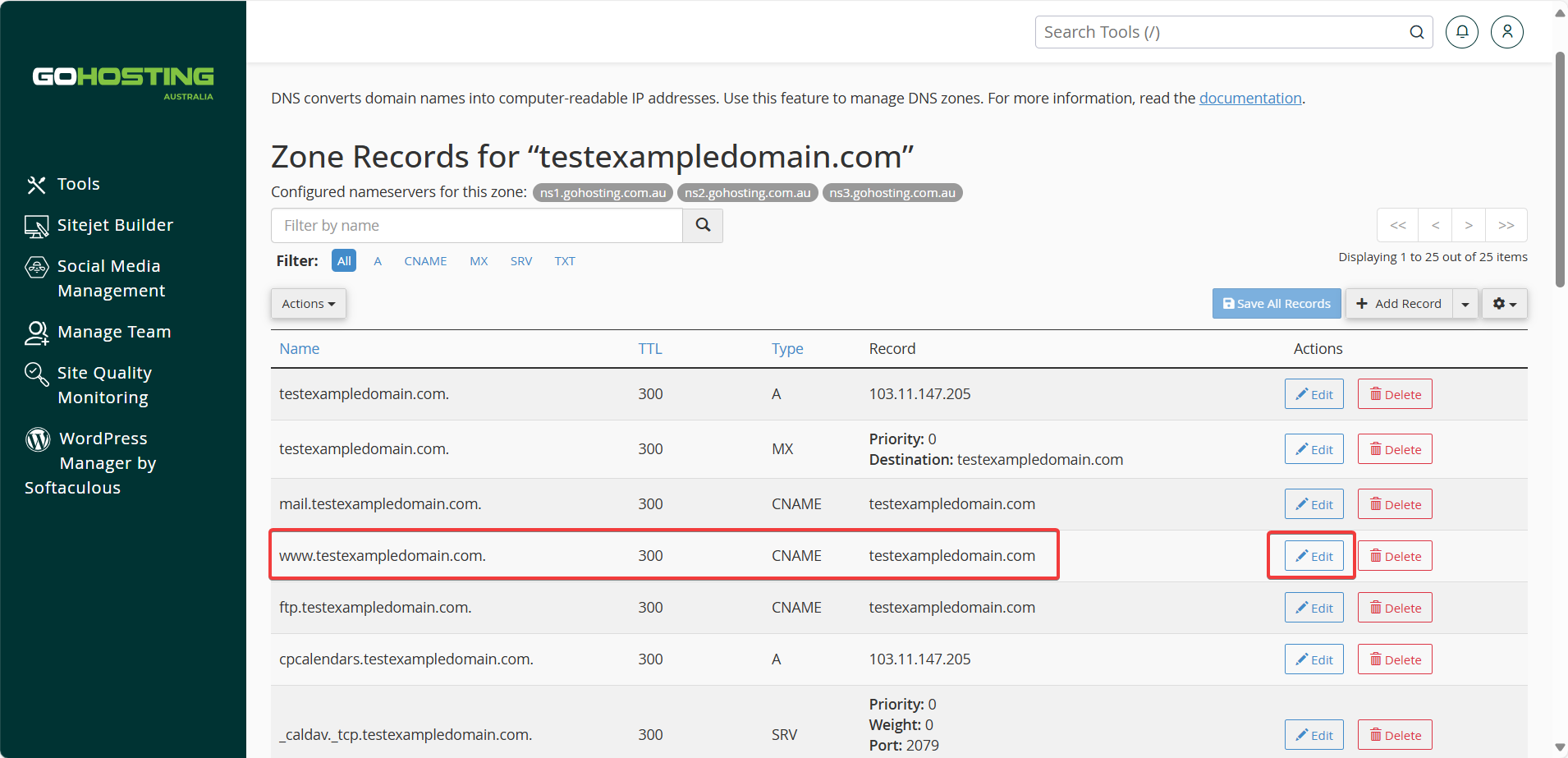Click Save All Records button

pos(1277,304)
